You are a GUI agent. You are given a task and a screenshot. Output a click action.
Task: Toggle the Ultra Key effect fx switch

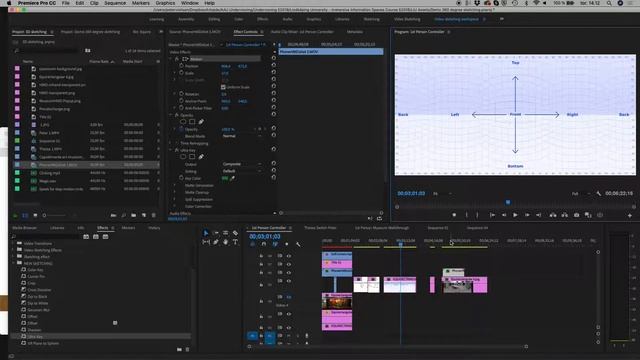177,150
